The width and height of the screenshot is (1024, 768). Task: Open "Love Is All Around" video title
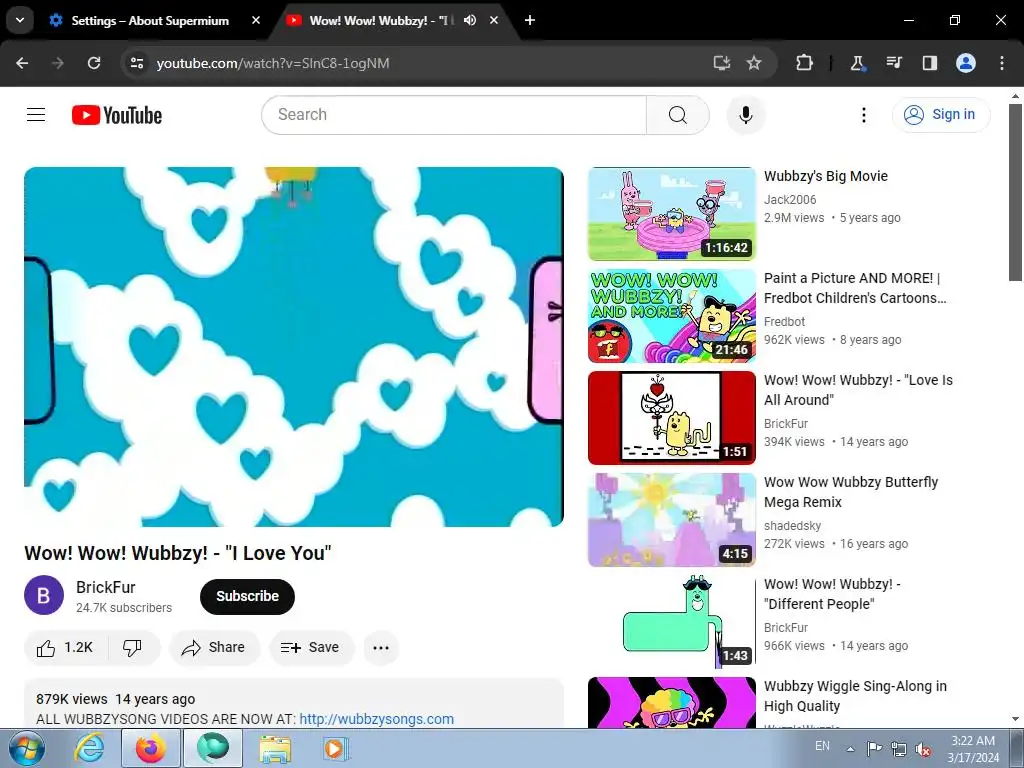pyautogui.click(x=858, y=390)
